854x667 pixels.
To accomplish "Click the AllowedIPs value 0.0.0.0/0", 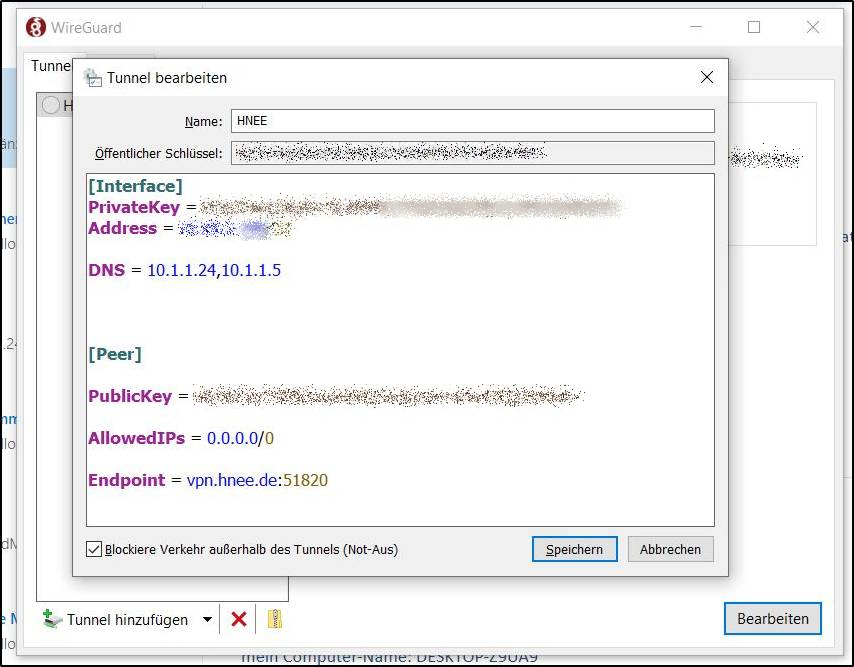I will (x=240, y=438).
